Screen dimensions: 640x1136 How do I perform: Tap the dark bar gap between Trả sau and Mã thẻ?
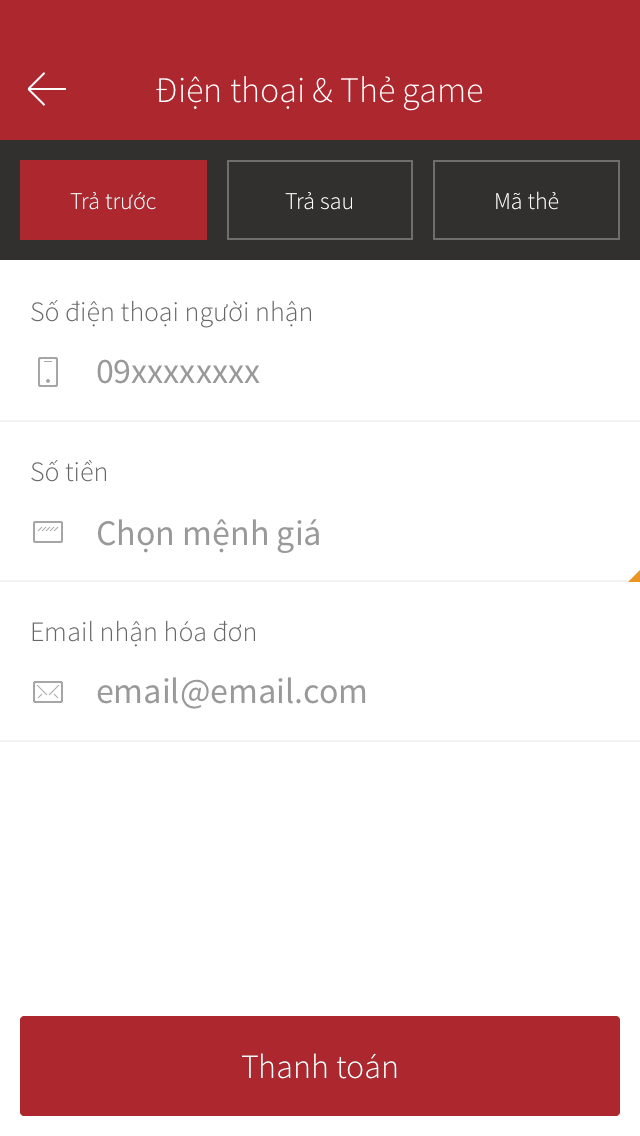tap(423, 200)
